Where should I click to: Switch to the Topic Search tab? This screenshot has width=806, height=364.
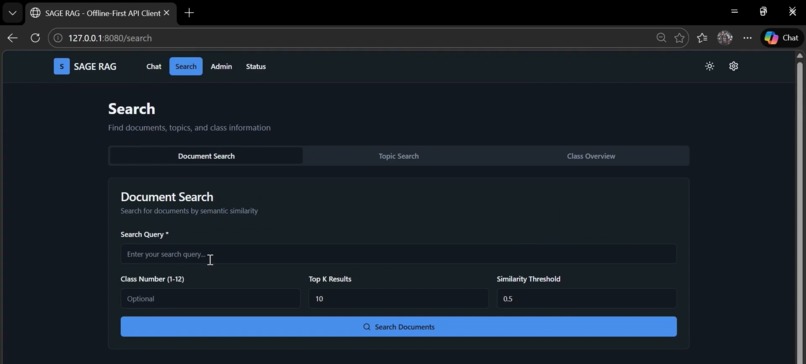(x=398, y=156)
